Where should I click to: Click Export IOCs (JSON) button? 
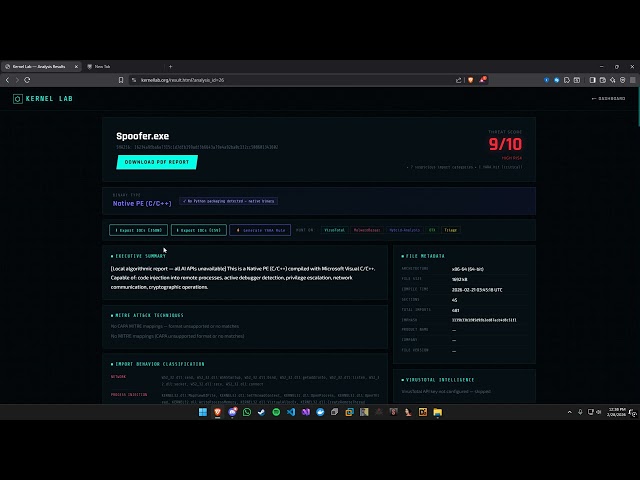[138, 230]
